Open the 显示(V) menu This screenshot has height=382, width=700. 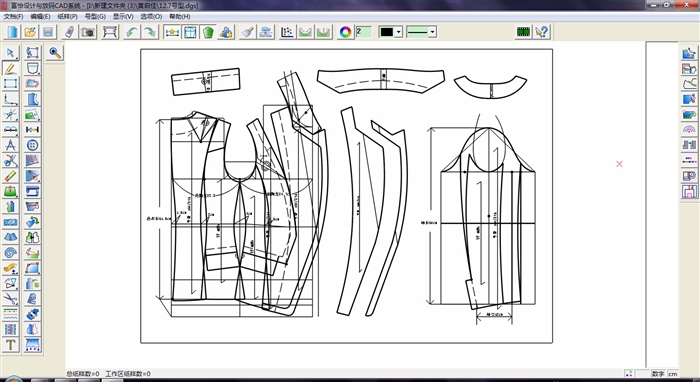[x=123, y=17]
